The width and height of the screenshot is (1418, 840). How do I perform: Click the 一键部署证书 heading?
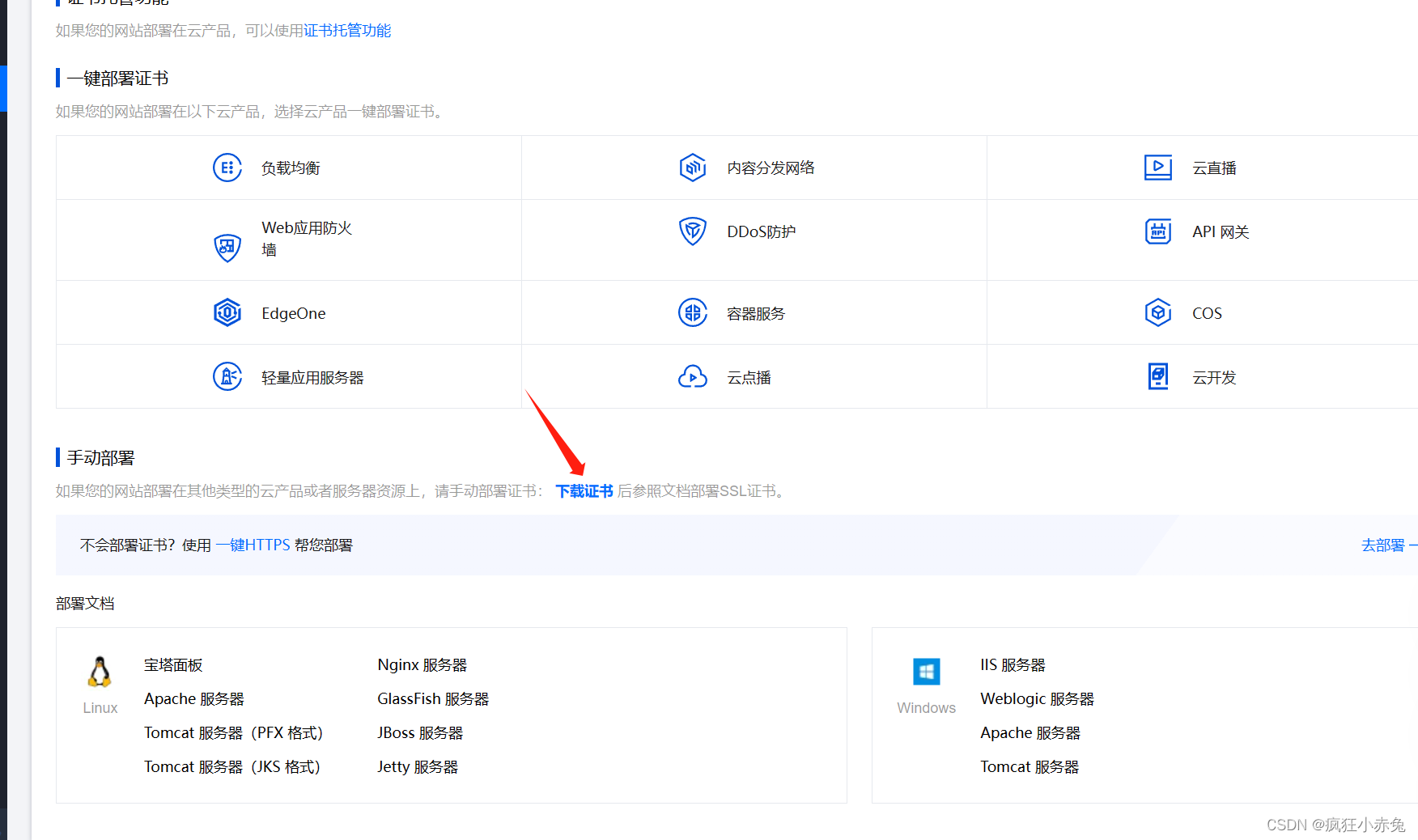tap(117, 78)
